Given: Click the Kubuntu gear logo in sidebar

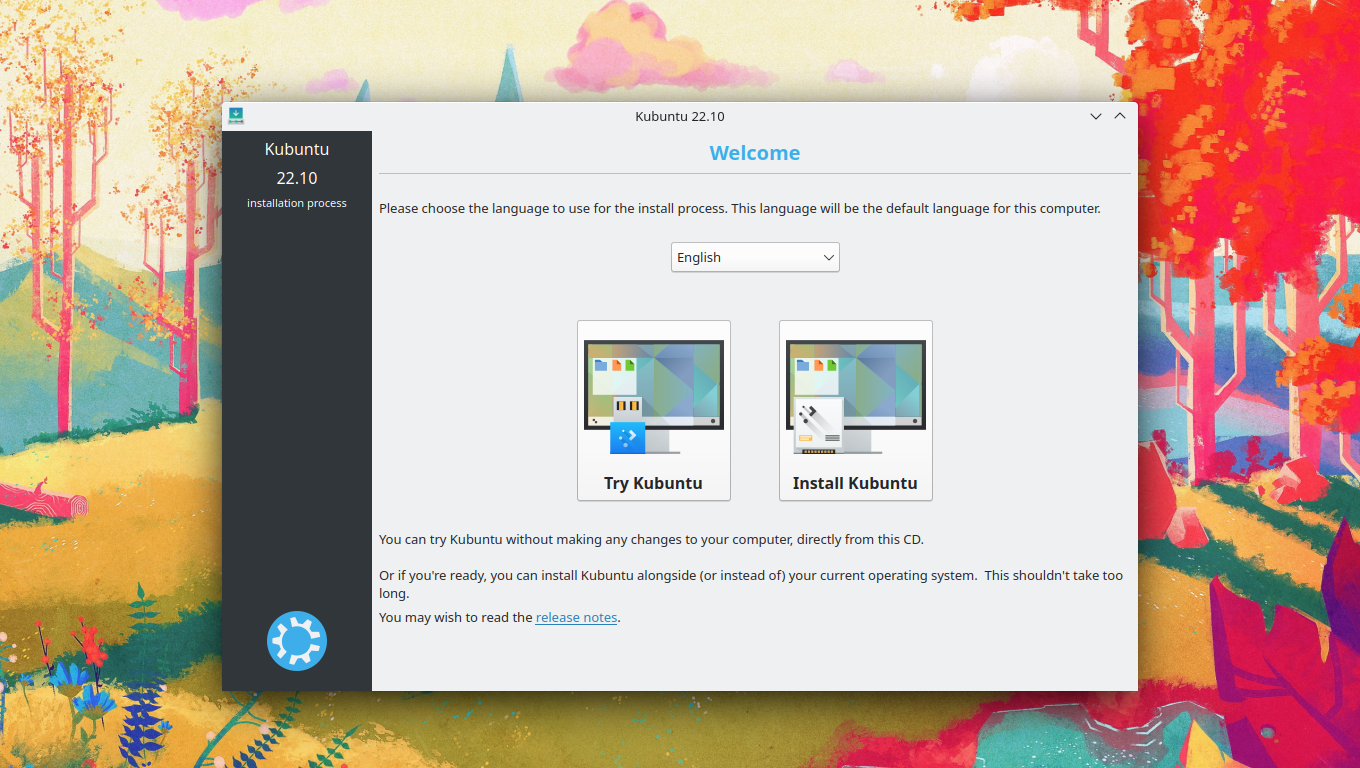Looking at the screenshot, I should tap(297, 641).
